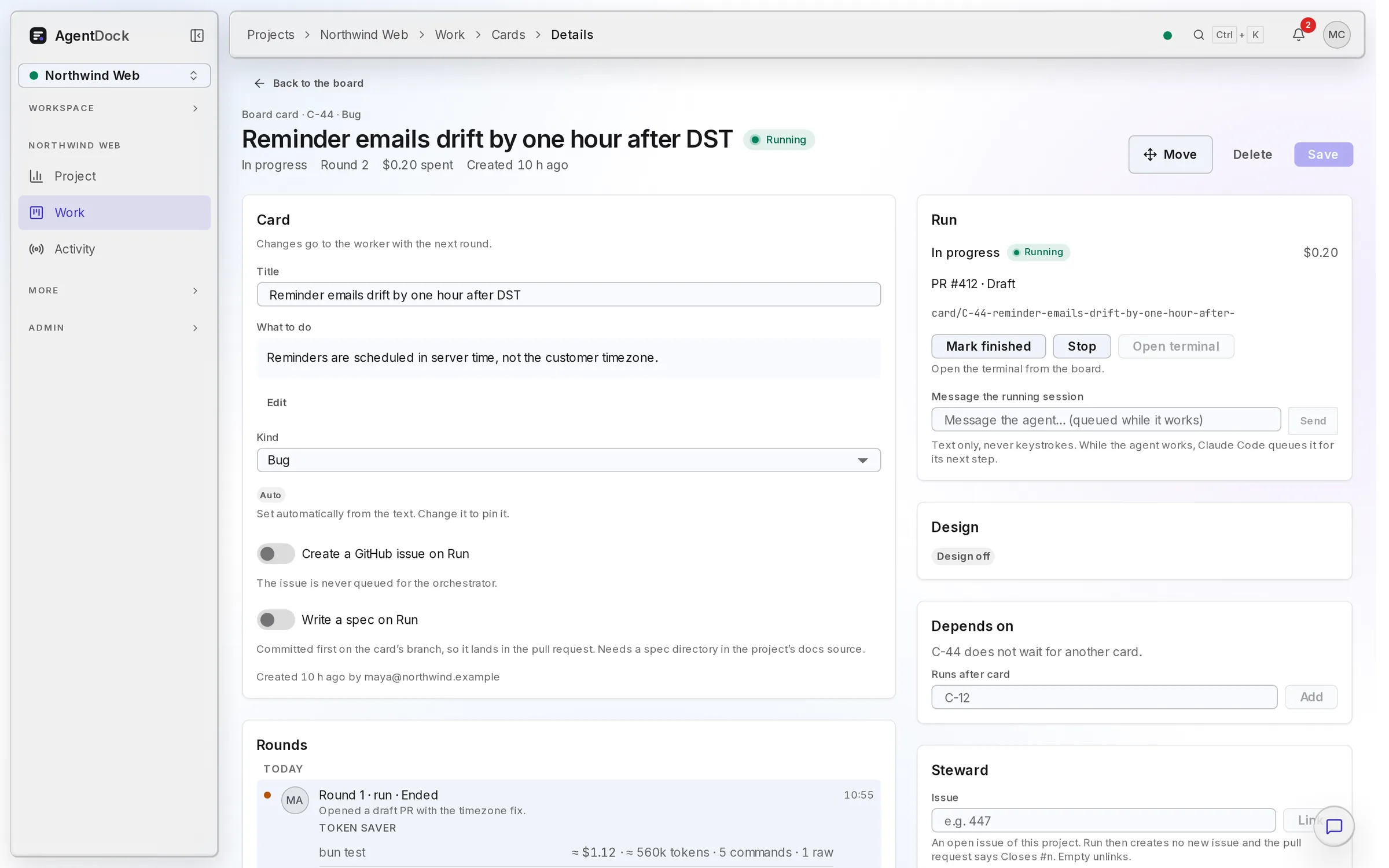Open the Northwind Web project switcher

pos(115,76)
